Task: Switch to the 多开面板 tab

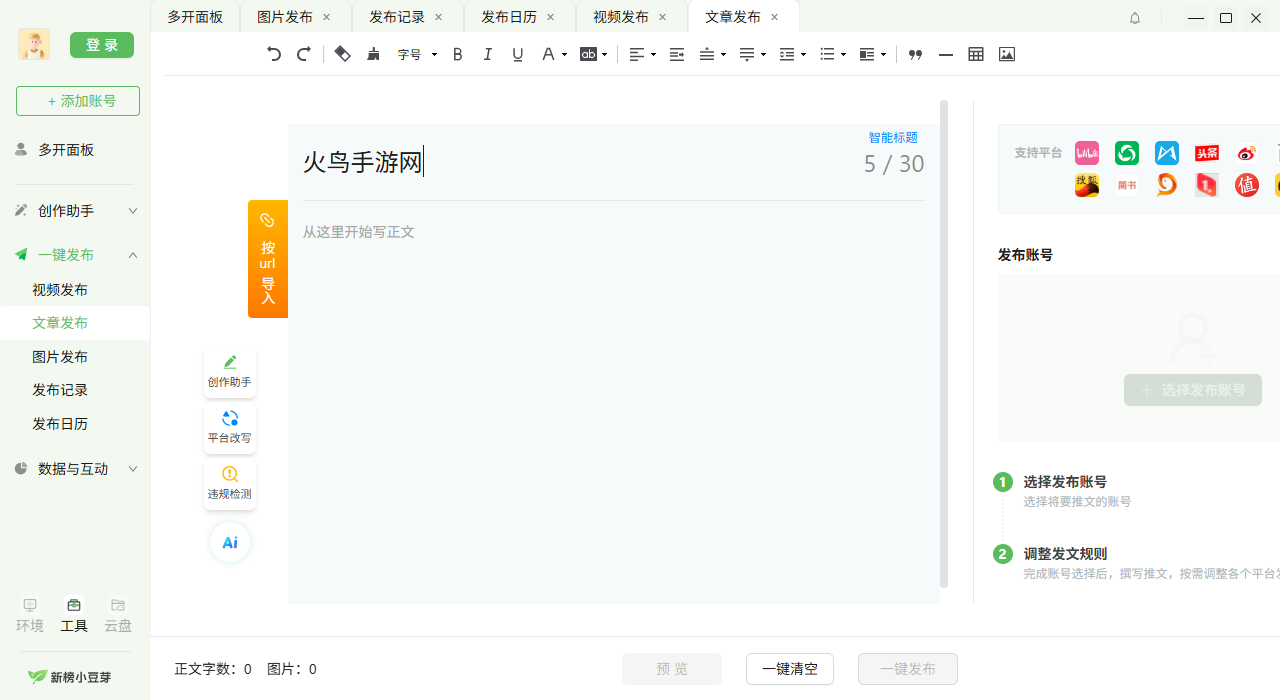Action: point(195,17)
